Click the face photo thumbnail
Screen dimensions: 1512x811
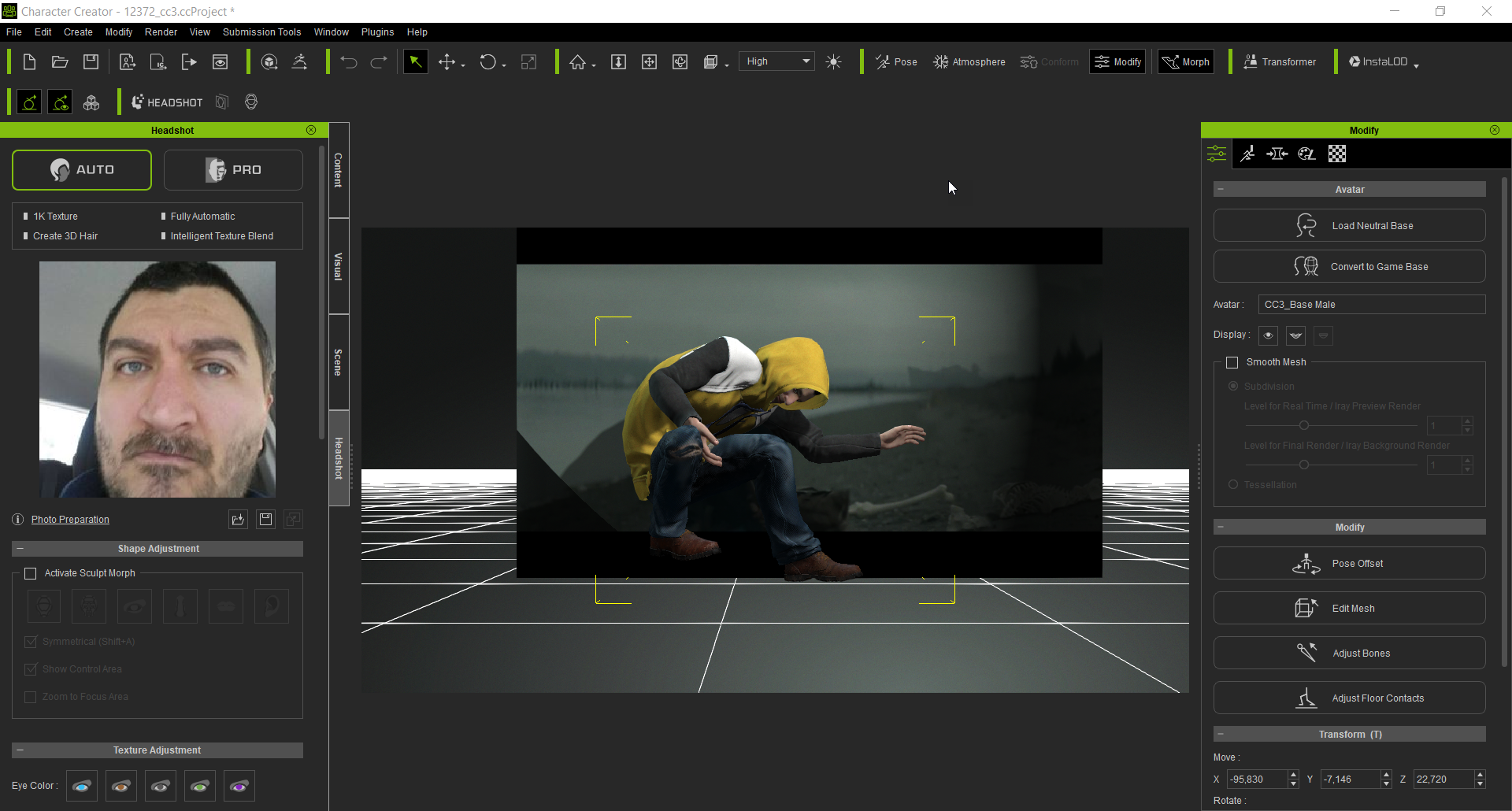(157, 380)
